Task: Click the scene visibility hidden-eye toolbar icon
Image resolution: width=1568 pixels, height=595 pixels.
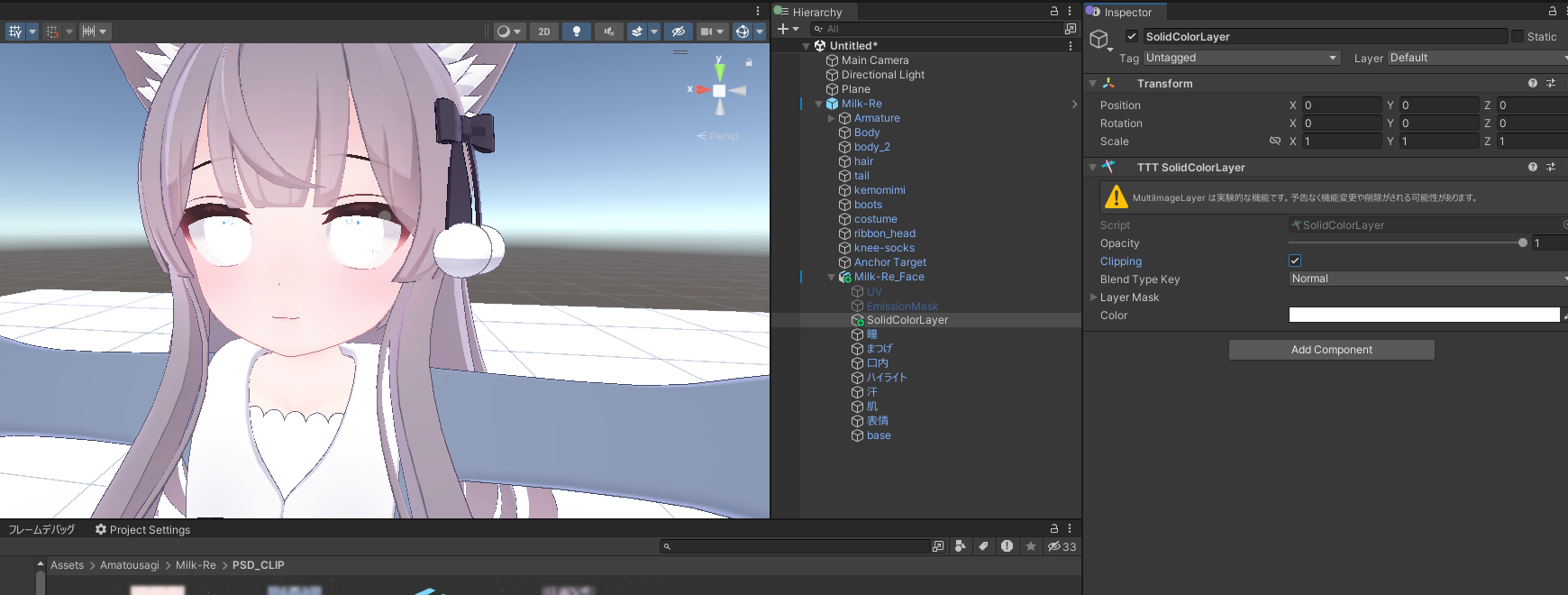Action: (x=679, y=32)
